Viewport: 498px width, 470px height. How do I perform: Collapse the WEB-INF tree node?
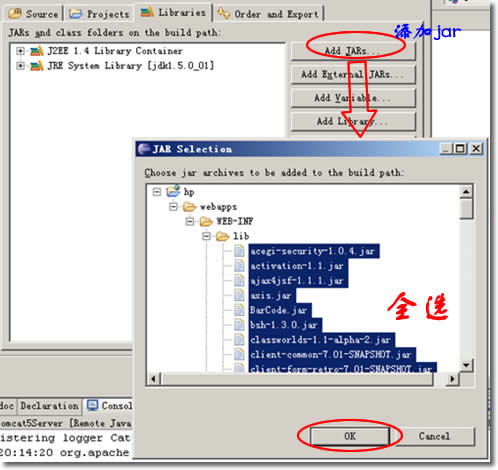point(190,221)
